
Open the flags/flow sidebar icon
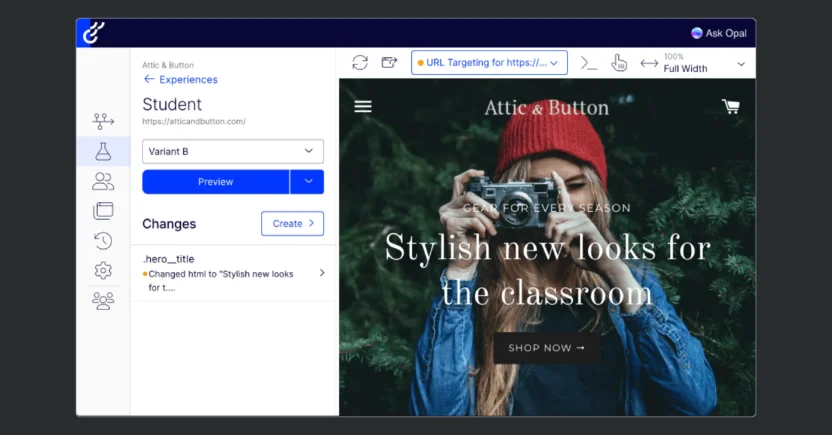click(103, 121)
